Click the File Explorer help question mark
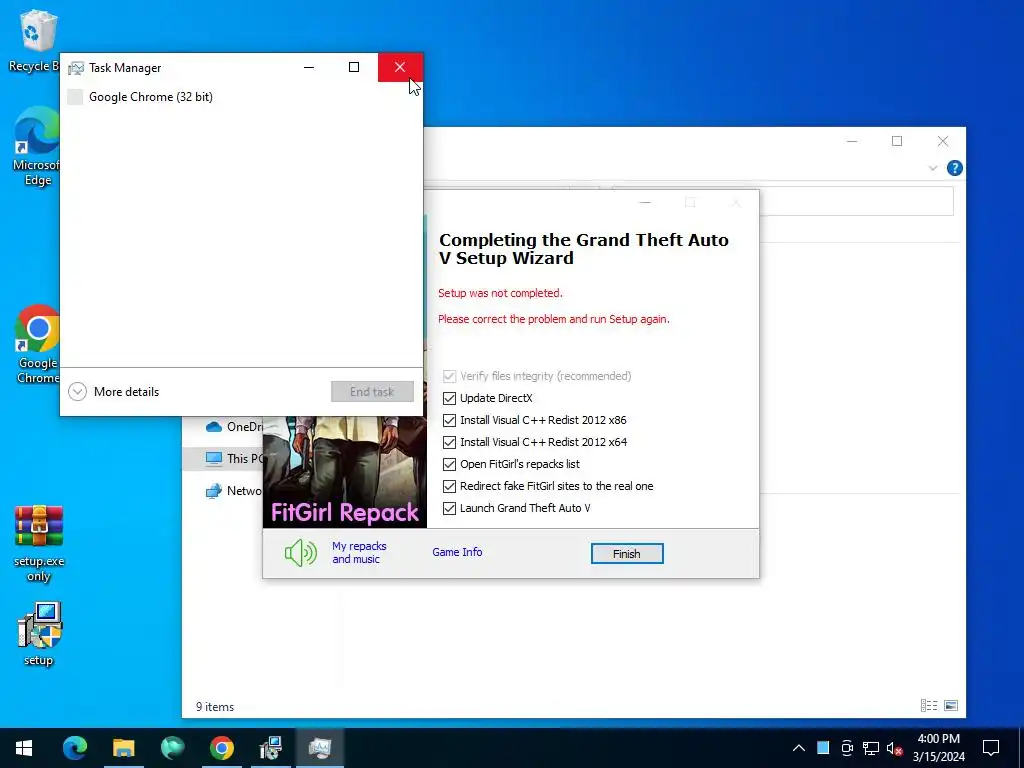 pos(954,168)
